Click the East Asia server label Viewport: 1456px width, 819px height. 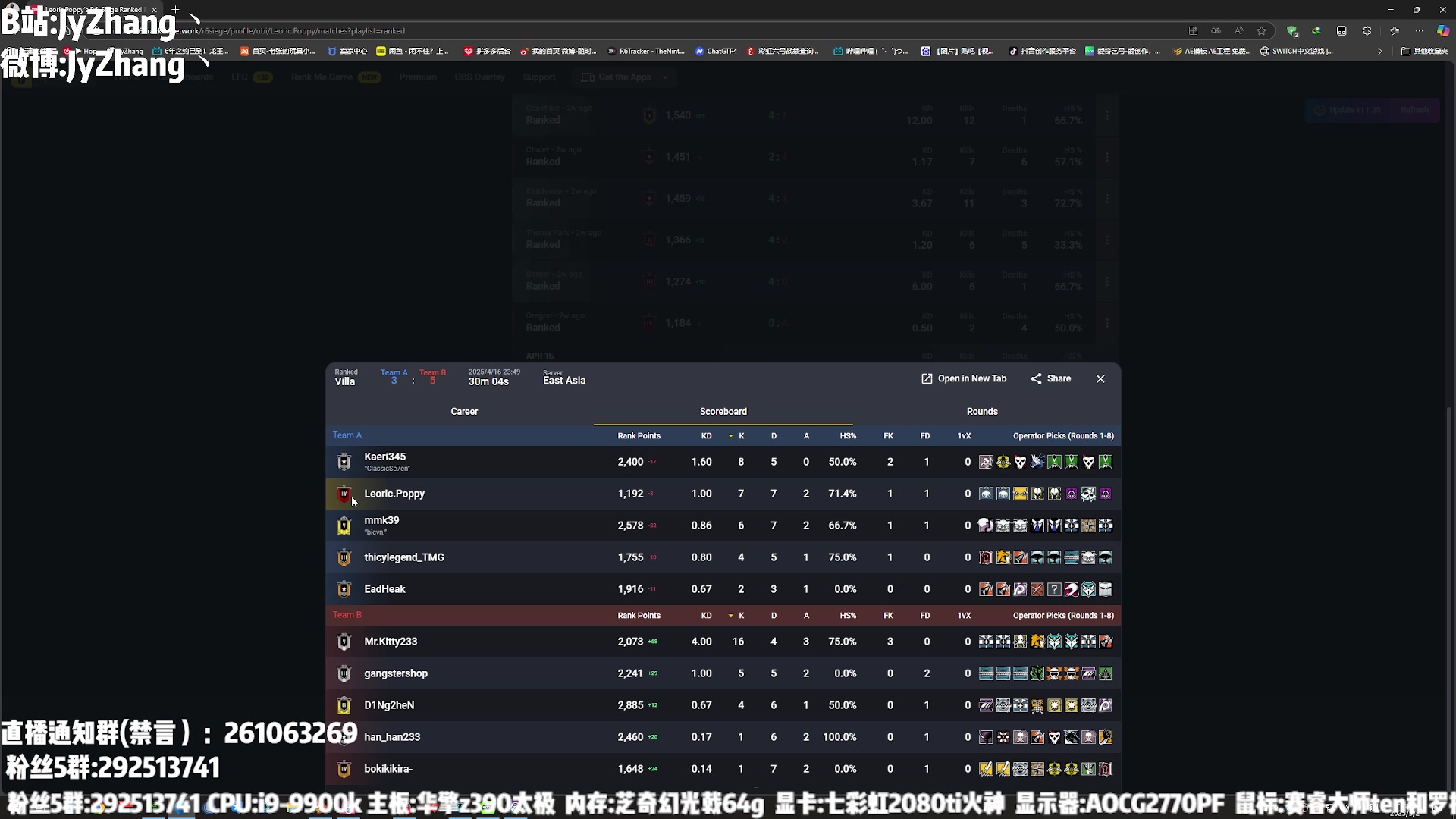coord(564,381)
